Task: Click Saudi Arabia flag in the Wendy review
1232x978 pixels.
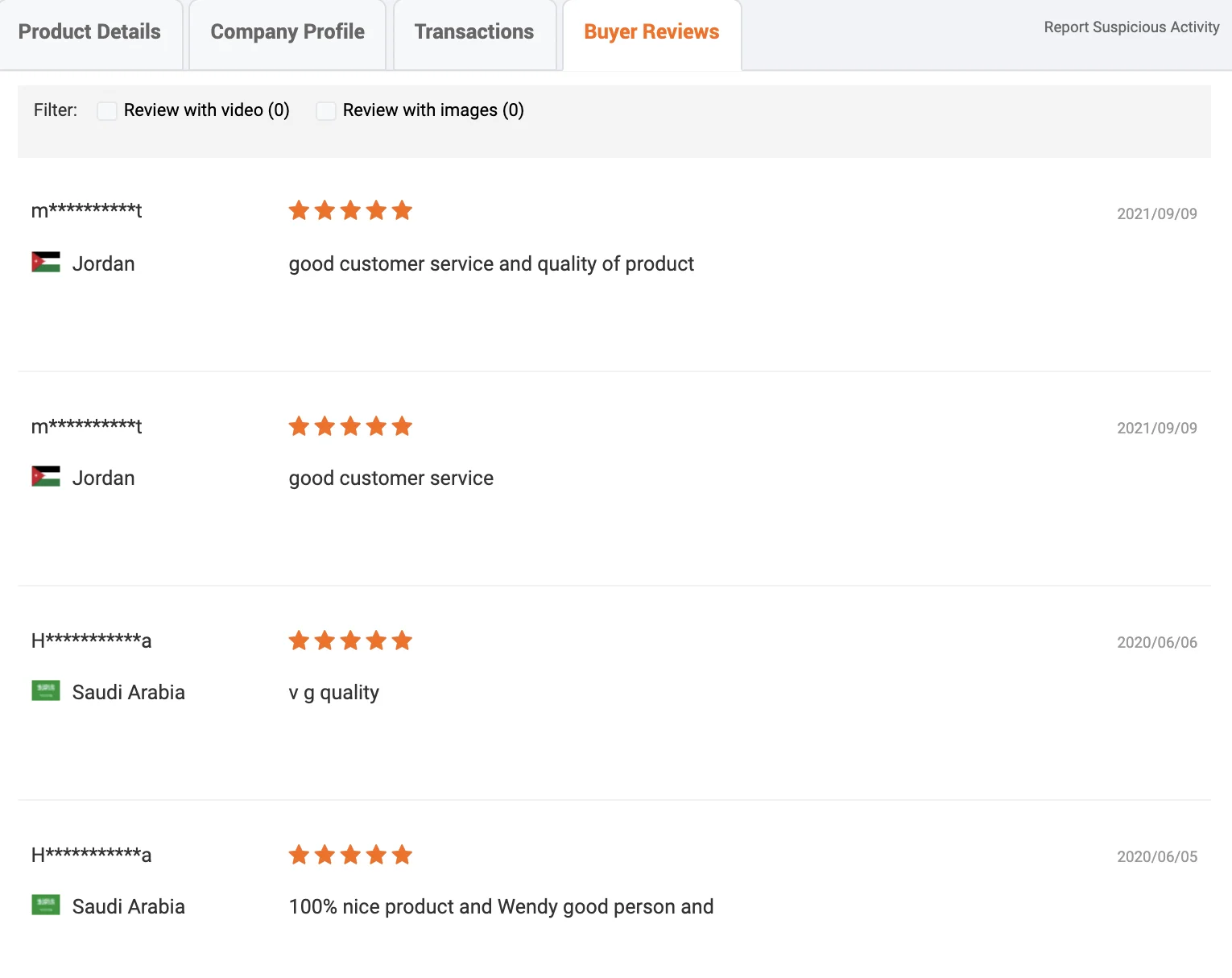Action: 46,905
